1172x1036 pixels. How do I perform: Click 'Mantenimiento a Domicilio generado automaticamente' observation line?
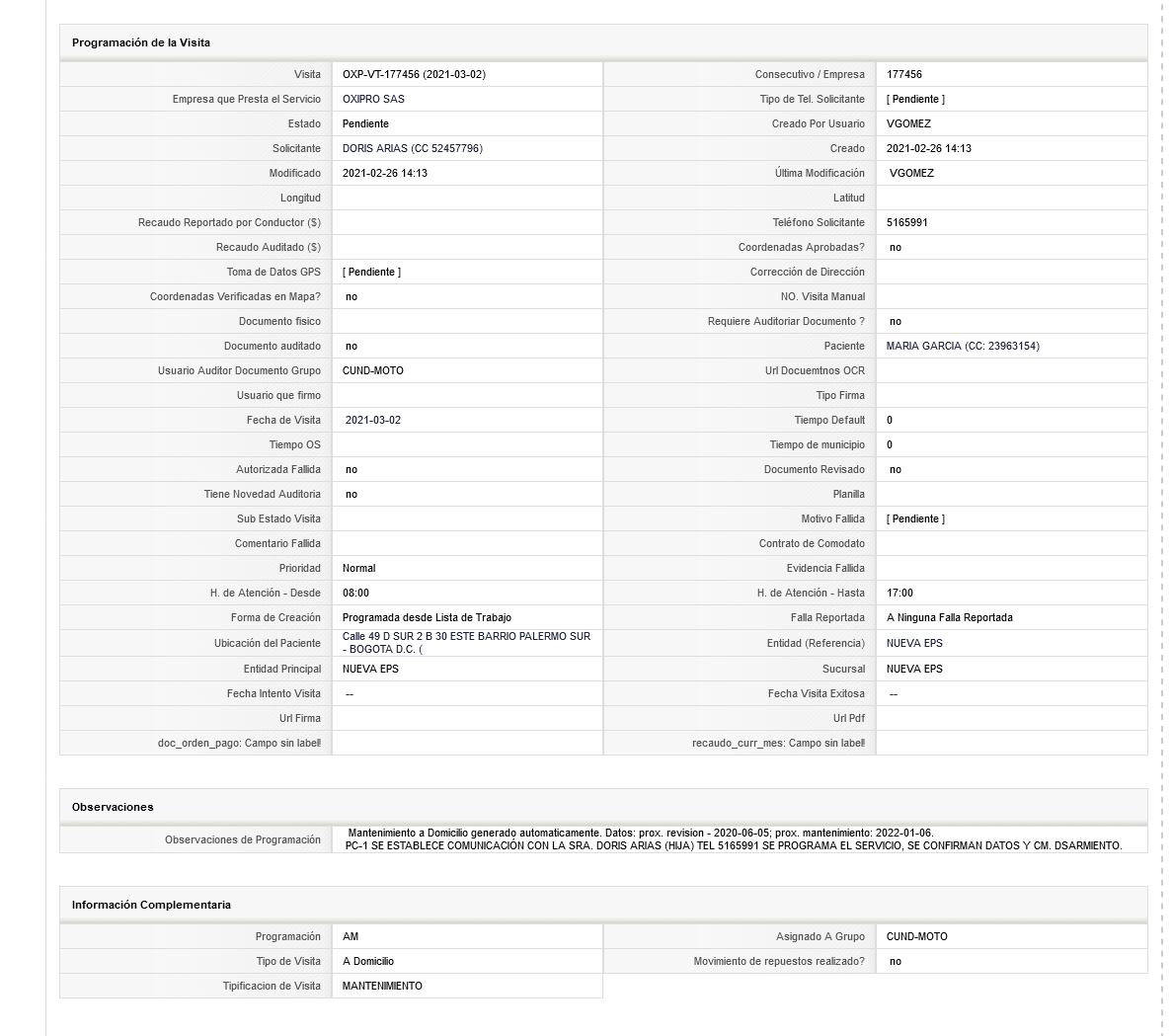tap(642, 833)
